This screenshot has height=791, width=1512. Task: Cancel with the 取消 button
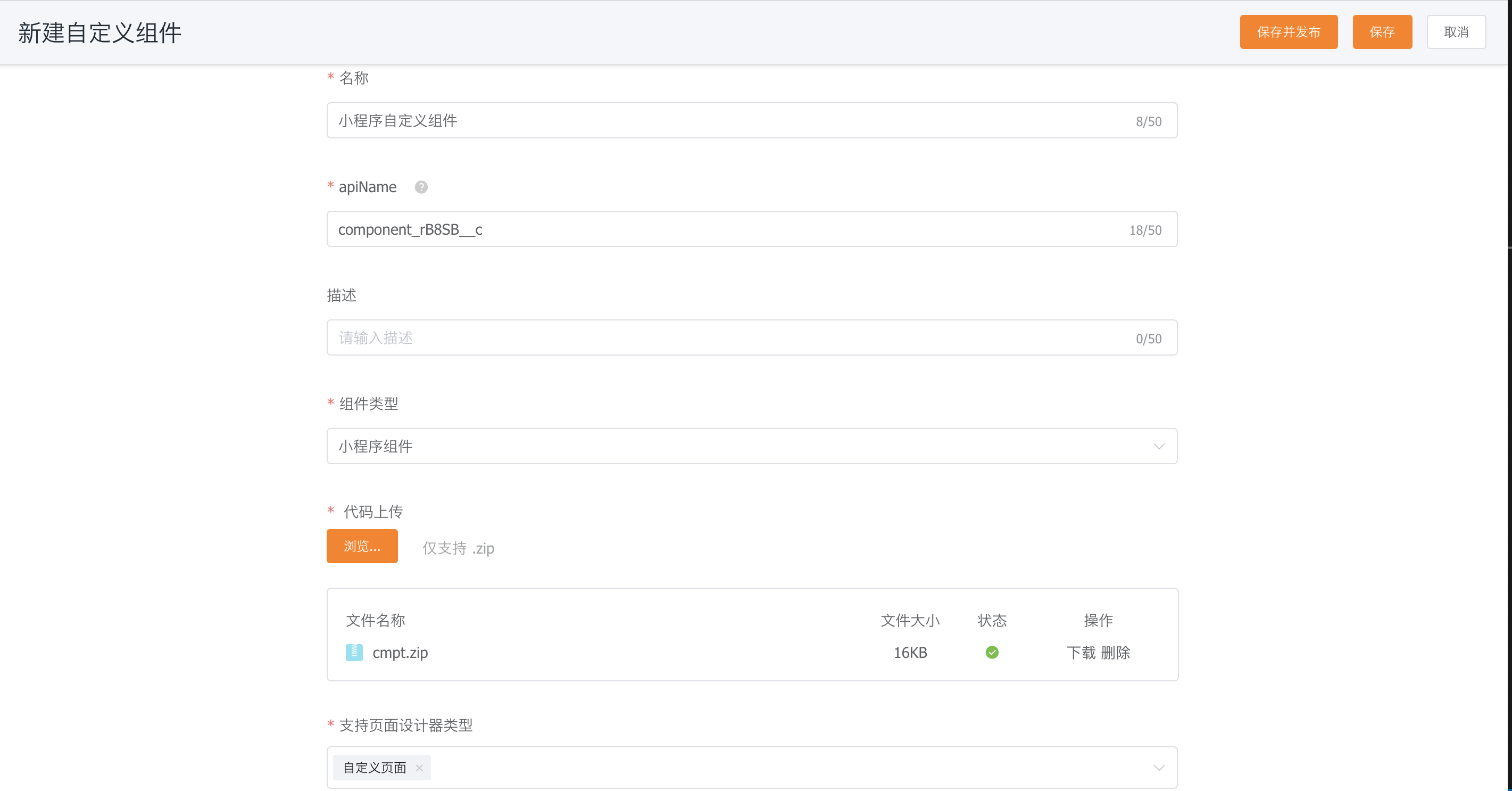[1456, 32]
